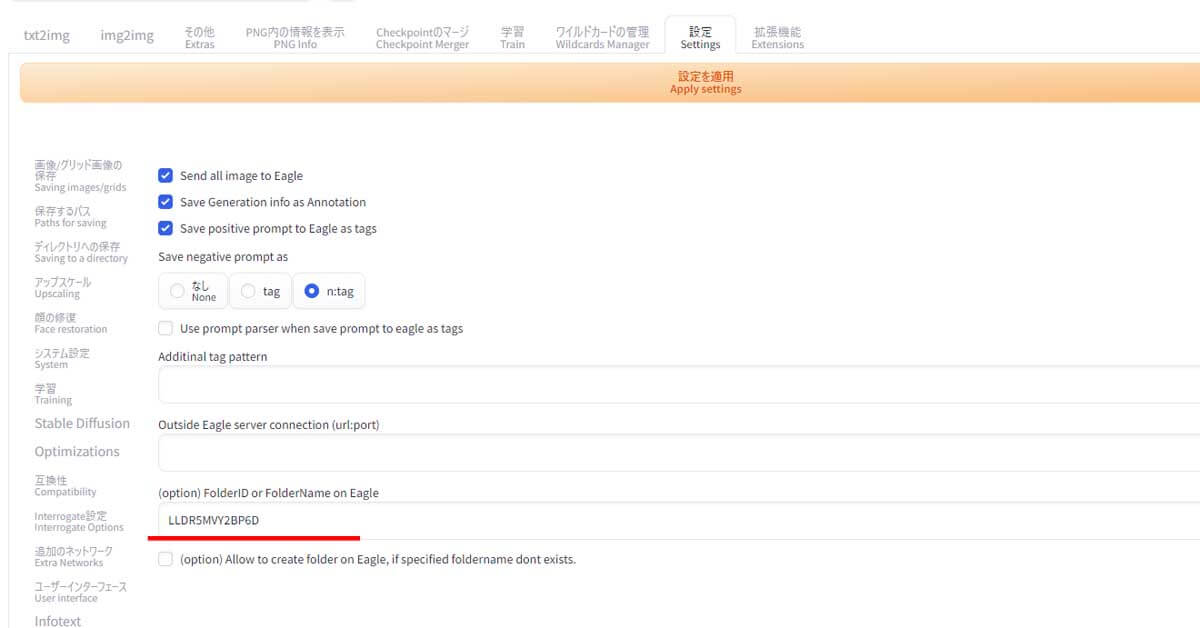Open the Wildcards Manager tab

602,38
